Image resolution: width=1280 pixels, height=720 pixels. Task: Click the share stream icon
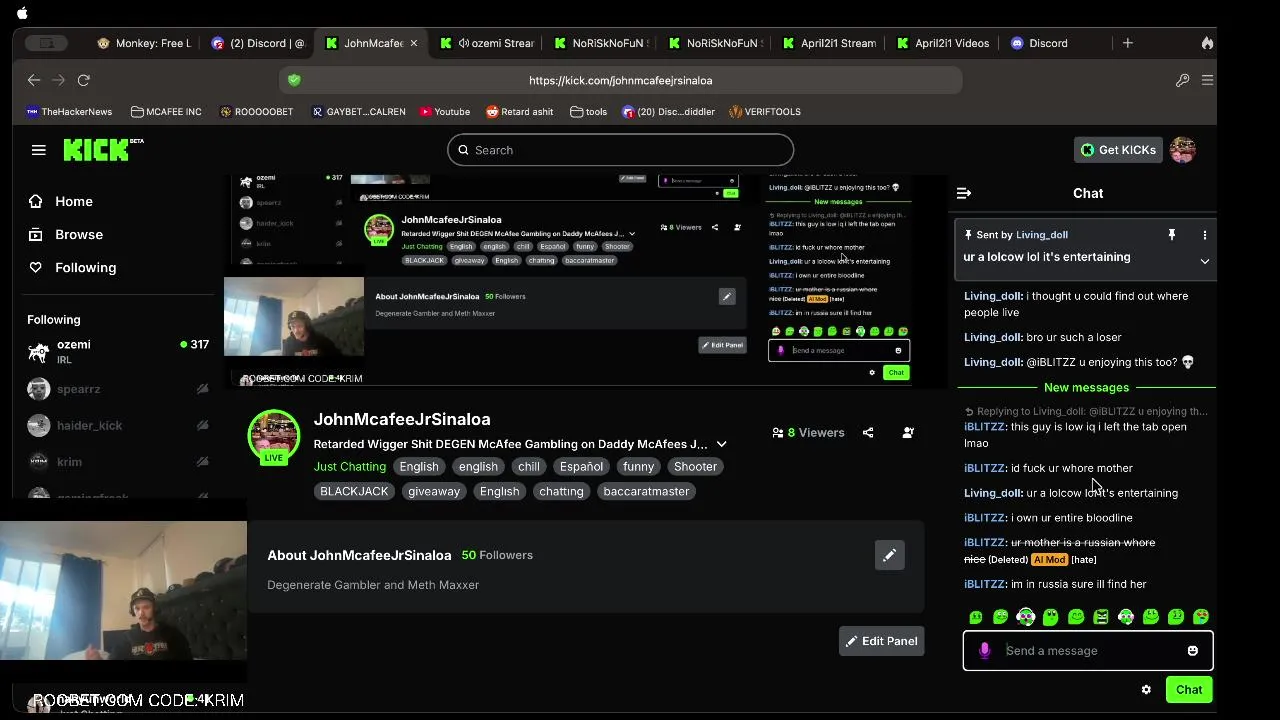click(868, 433)
